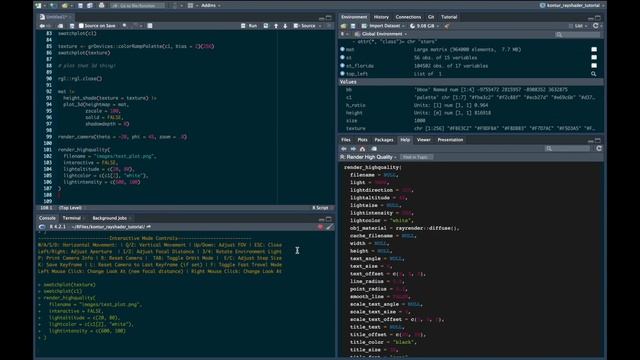Run the current line with Run button
640x360 pixels.
(249, 26)
